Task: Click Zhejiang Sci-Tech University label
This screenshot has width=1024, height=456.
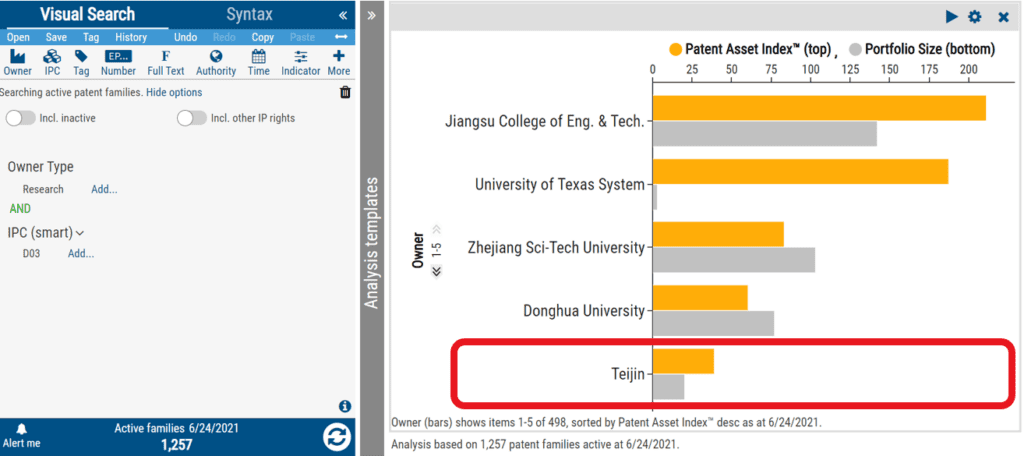Action: (x=556, y=248)
